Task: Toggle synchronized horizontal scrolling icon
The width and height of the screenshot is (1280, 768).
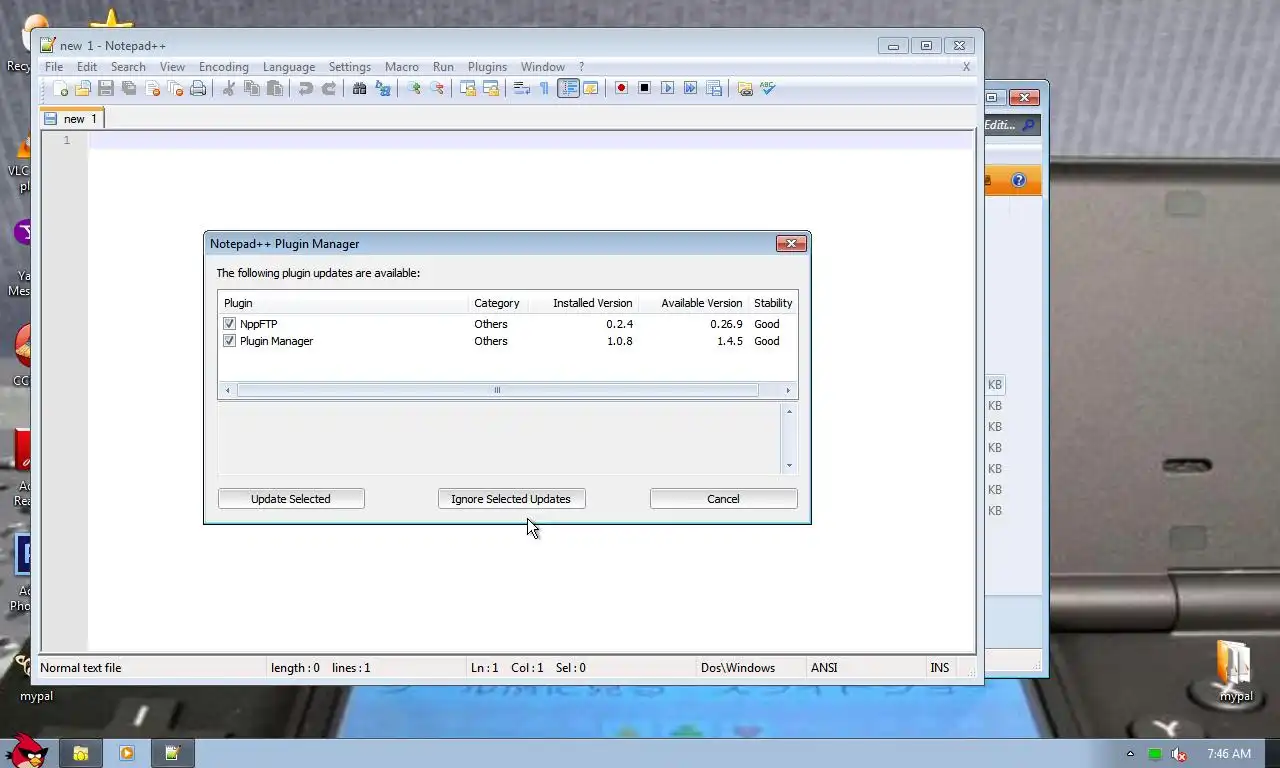Action: click(x=490, y=88)
